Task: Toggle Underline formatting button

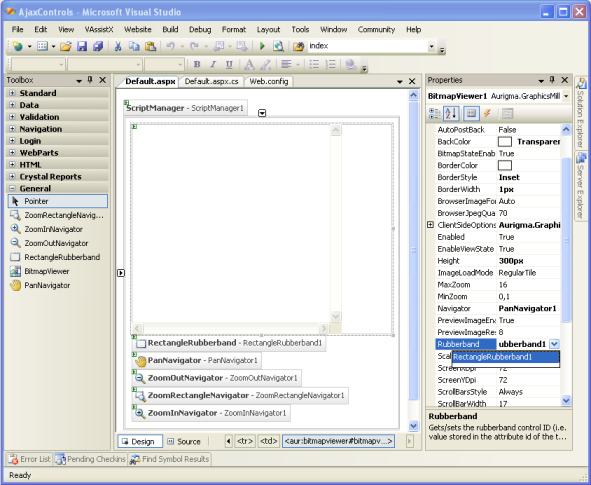Action: [229, 64]
